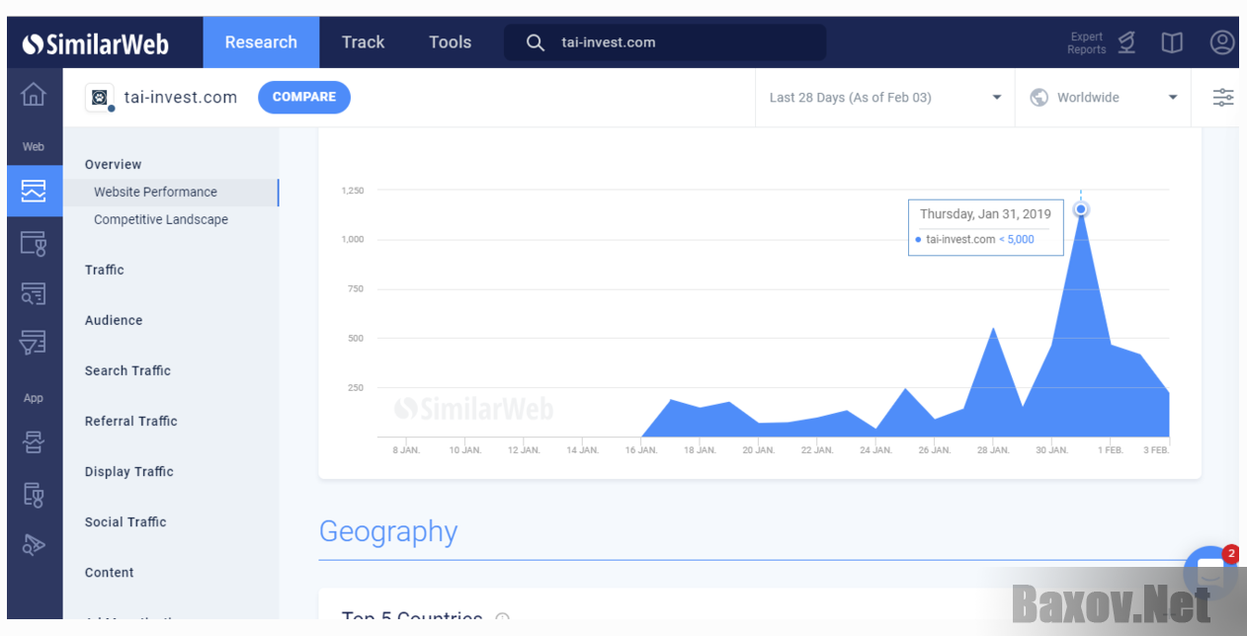Image resolution: width=1247 pixels, height=636 pixels.
Task: Select Overview in the side menu
Action: click(x=113, y=164)
